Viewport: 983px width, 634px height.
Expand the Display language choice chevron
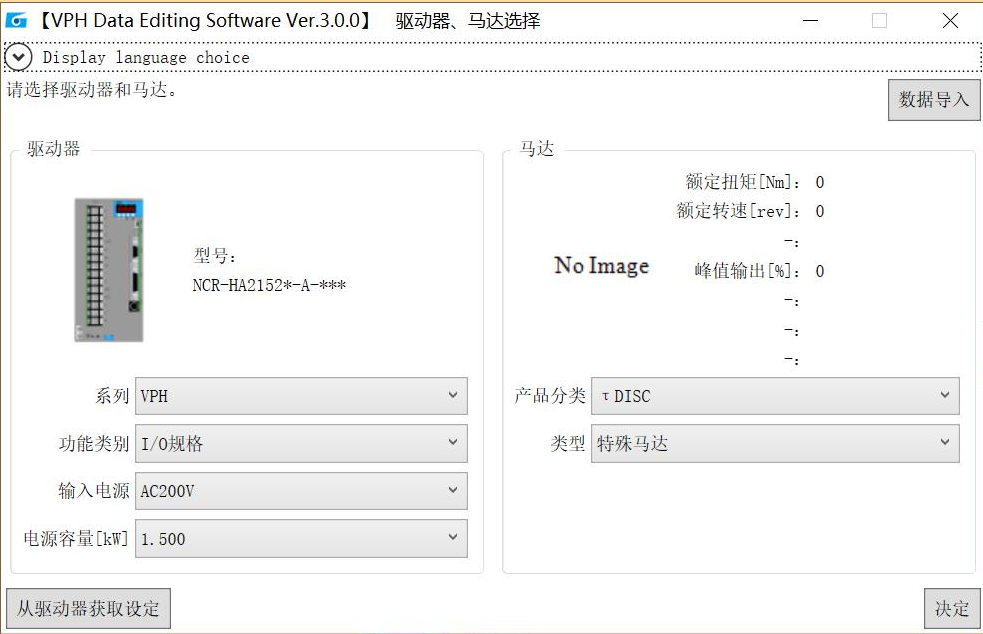[18, 58]
